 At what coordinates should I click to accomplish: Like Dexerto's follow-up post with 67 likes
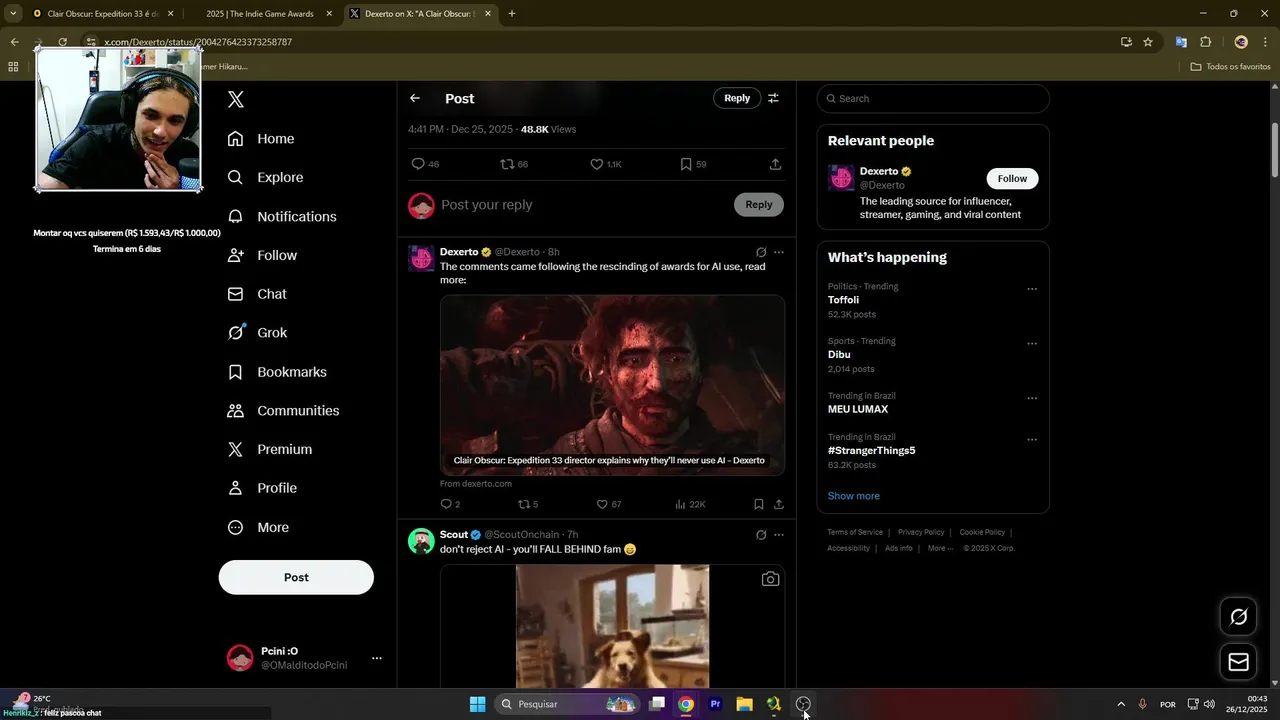[x=608, y=504]
